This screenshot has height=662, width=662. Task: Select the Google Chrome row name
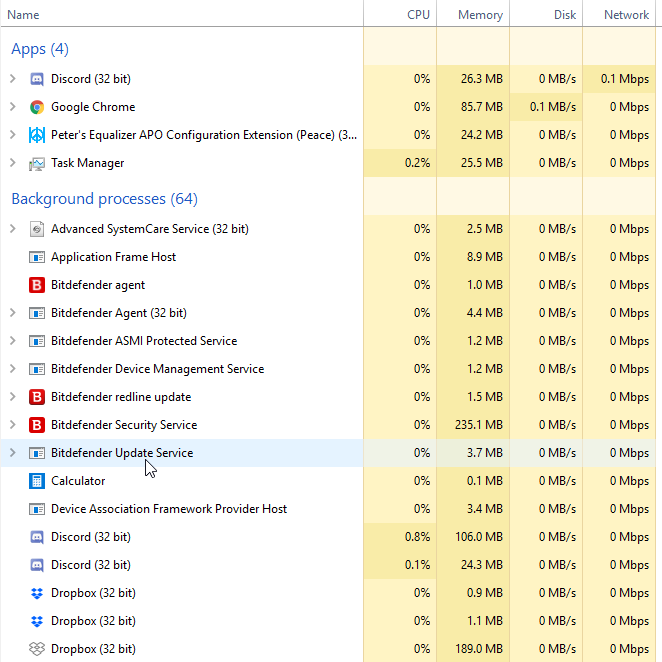(93, 107)
